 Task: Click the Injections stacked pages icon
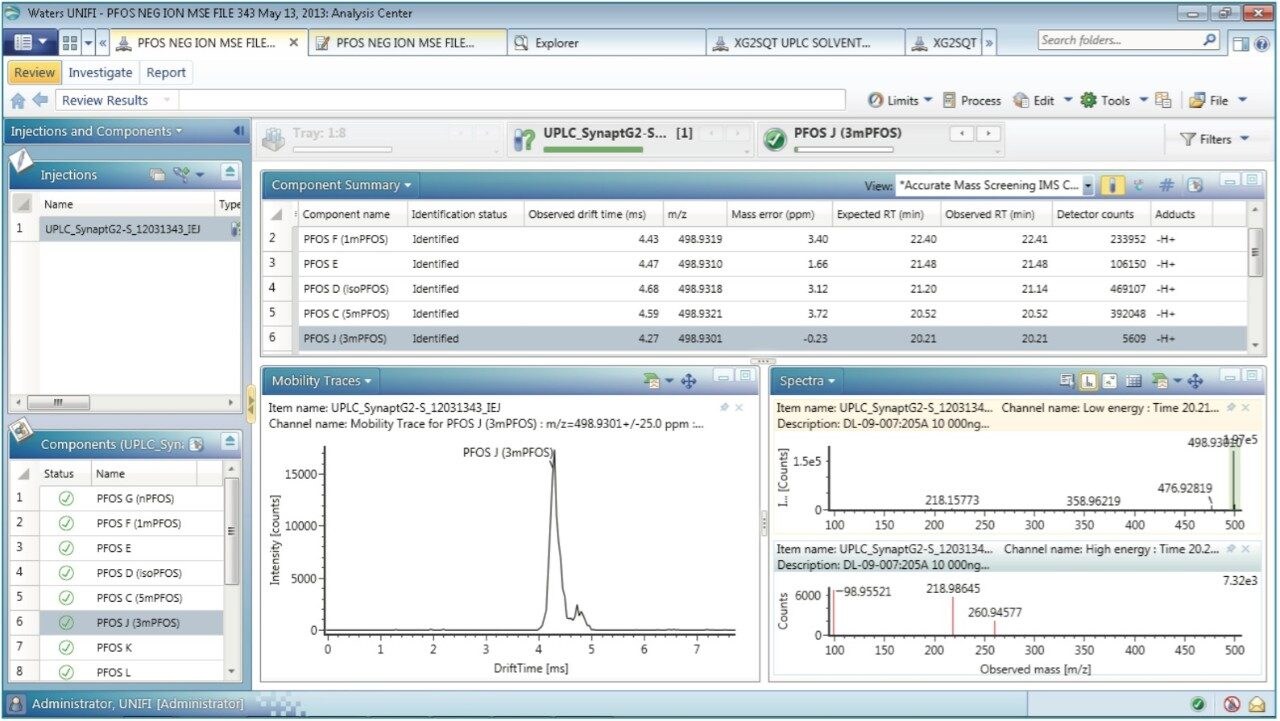pyautogui.click(x=158, y=175)
